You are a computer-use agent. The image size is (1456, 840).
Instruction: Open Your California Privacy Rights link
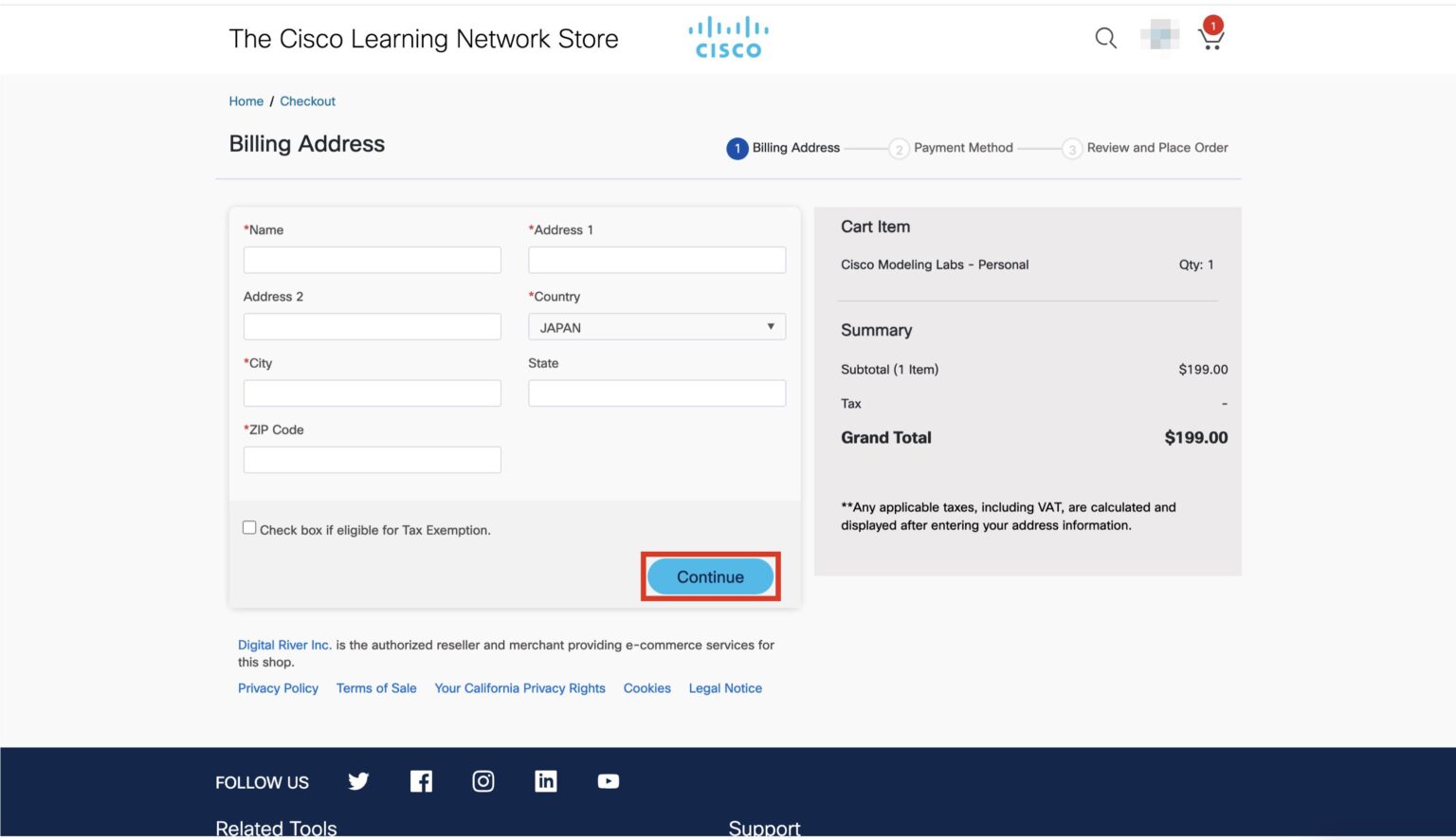point(519,688)
